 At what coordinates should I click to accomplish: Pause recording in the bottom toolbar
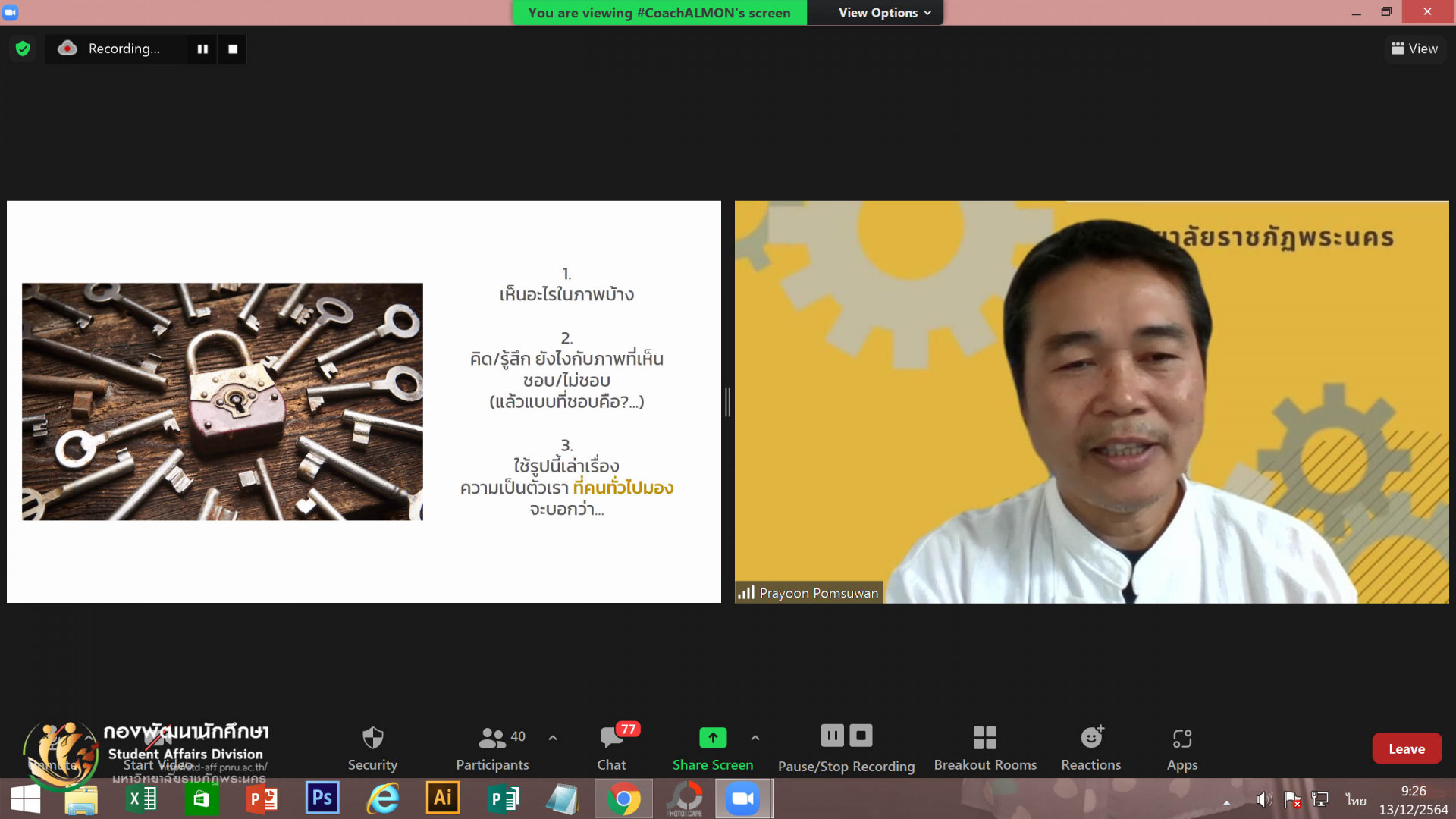click(832, 735)
